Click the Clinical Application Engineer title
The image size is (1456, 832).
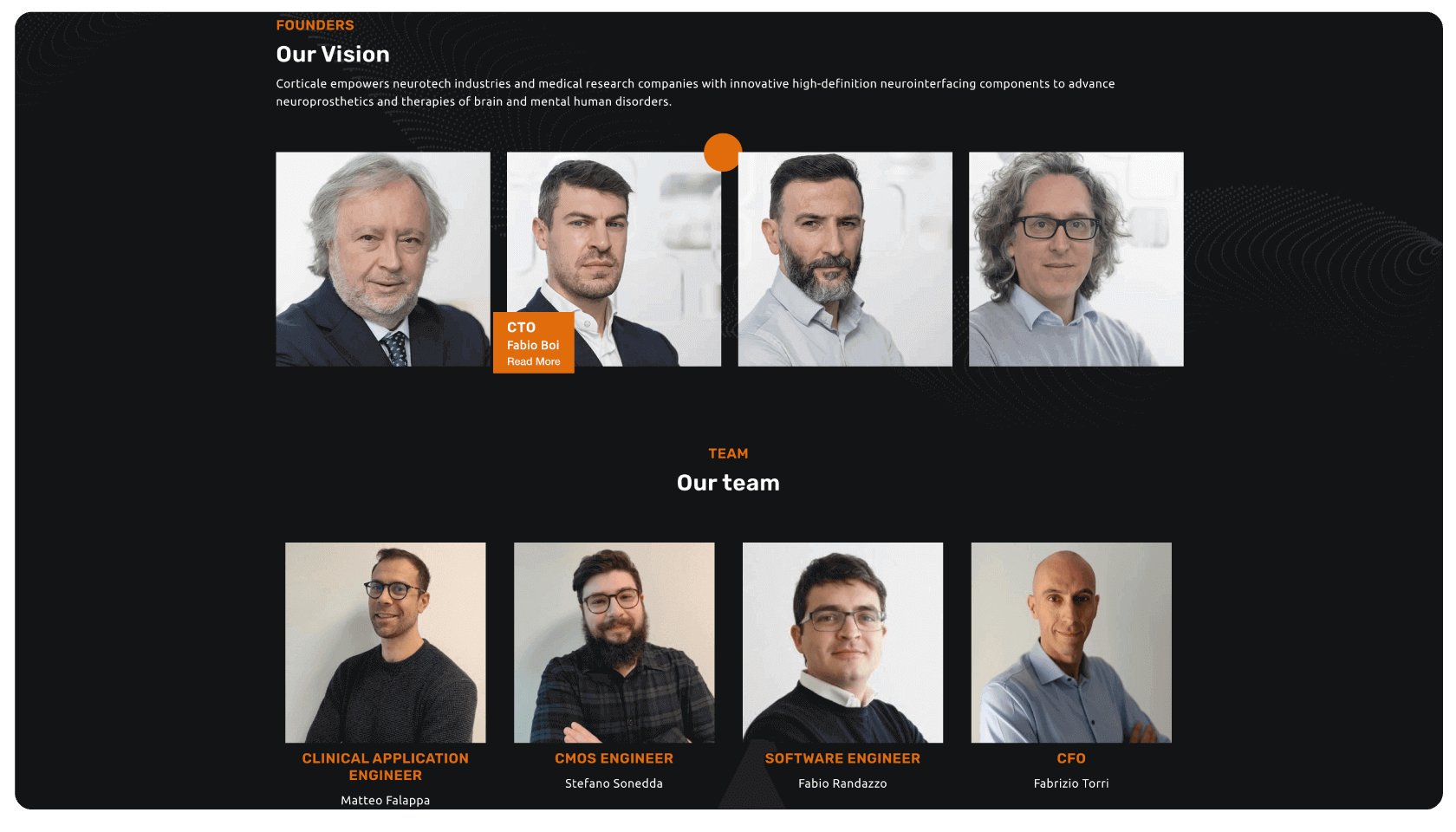point(386,767)
